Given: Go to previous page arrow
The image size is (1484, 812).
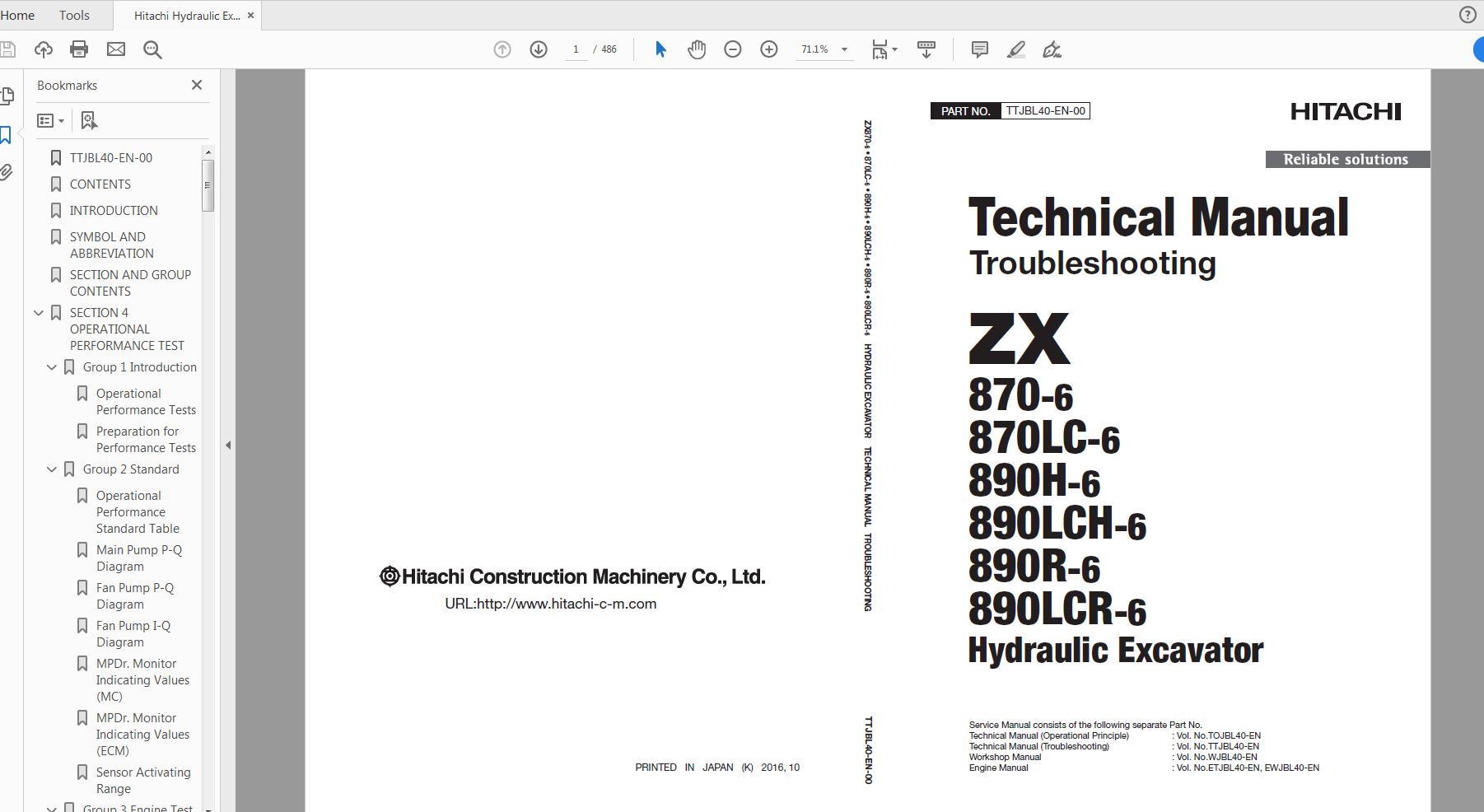Looking at the screenshot, I should (502, 49).
